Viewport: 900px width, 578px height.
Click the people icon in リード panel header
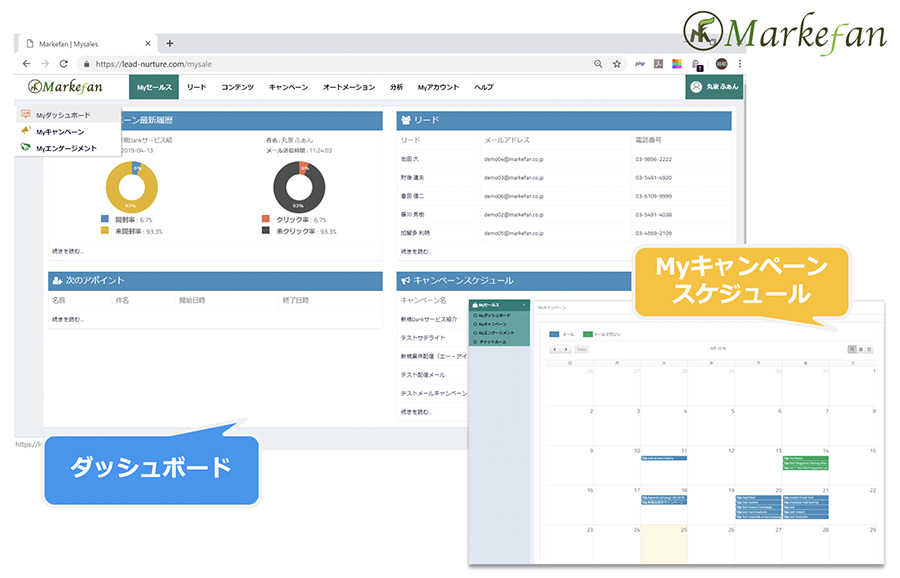click(406, 120)
